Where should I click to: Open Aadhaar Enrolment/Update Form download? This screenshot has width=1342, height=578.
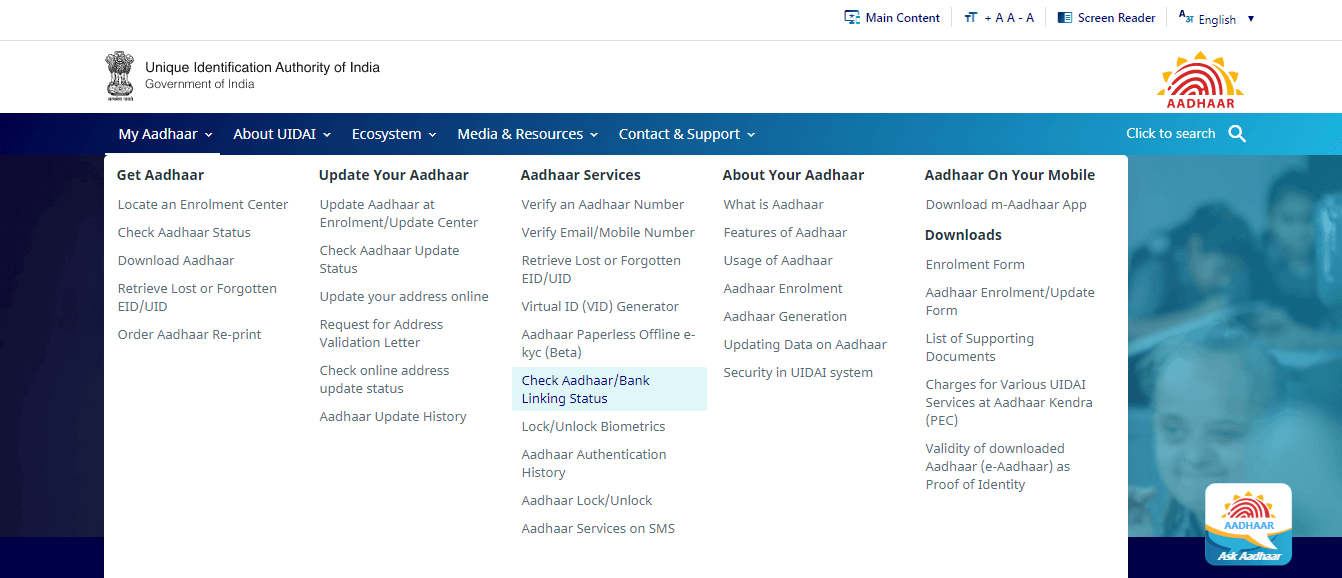click(1010, 301)
